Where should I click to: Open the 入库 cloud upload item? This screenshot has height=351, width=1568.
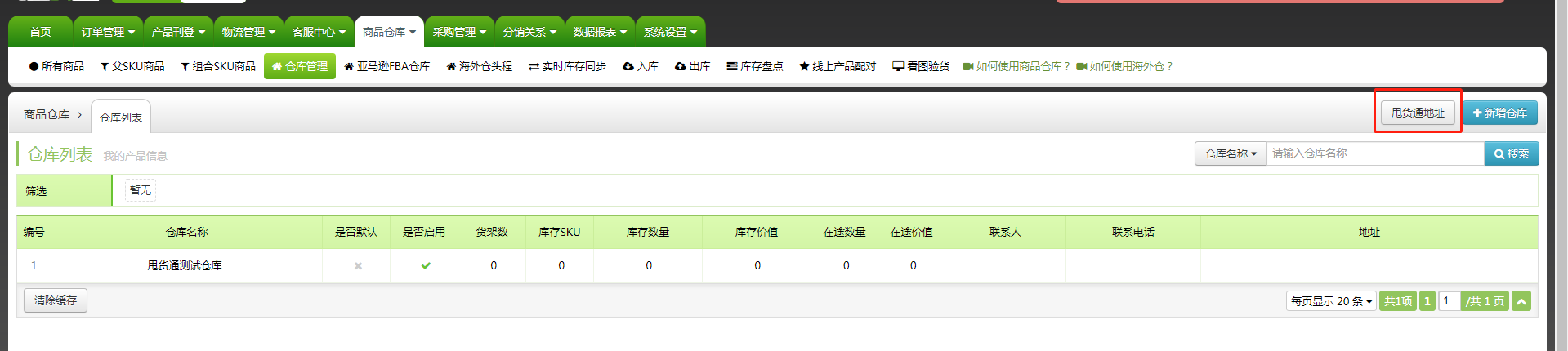[x=641, y=66]
